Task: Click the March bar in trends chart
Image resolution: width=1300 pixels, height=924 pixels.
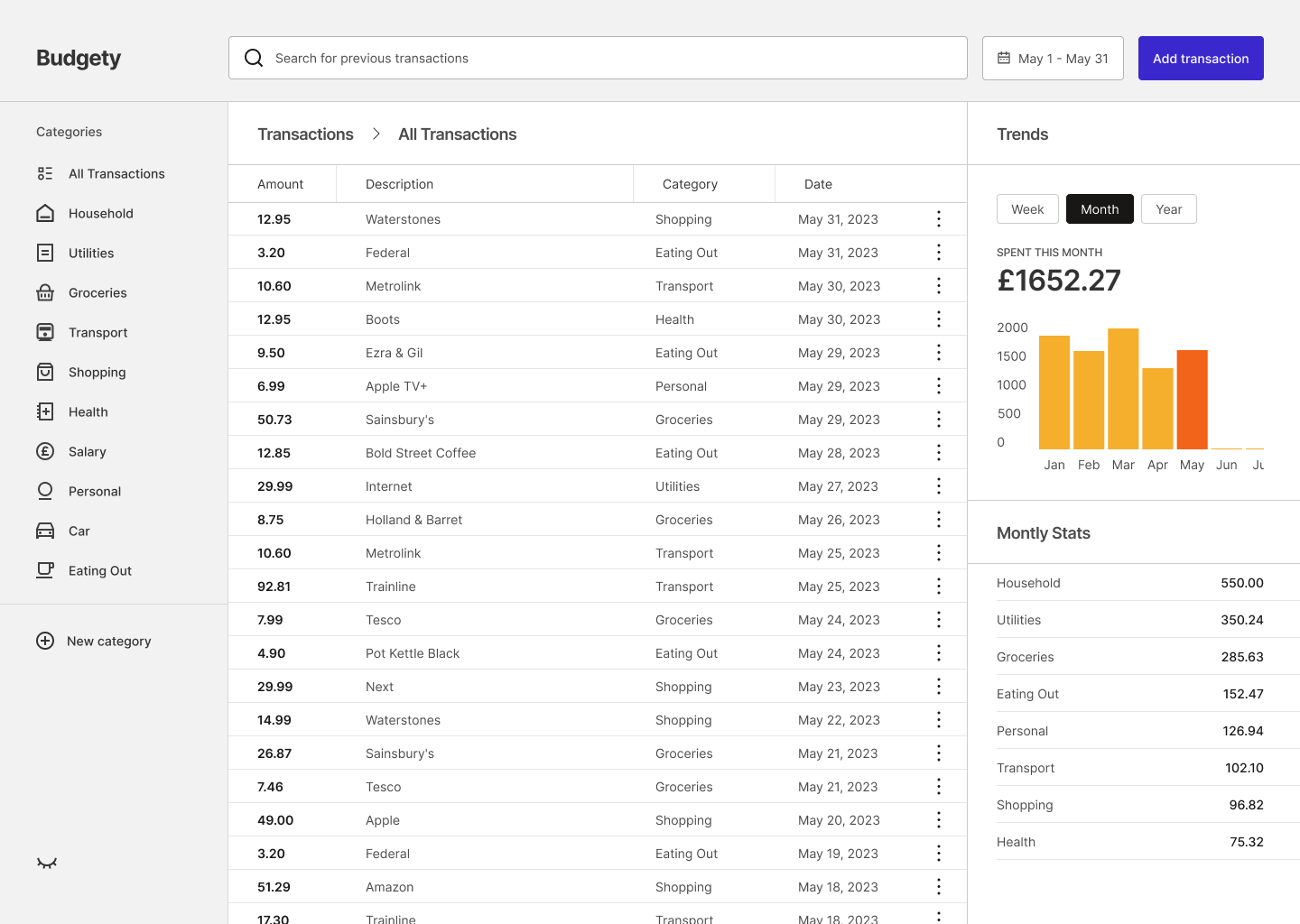Action: [1123, 388]
